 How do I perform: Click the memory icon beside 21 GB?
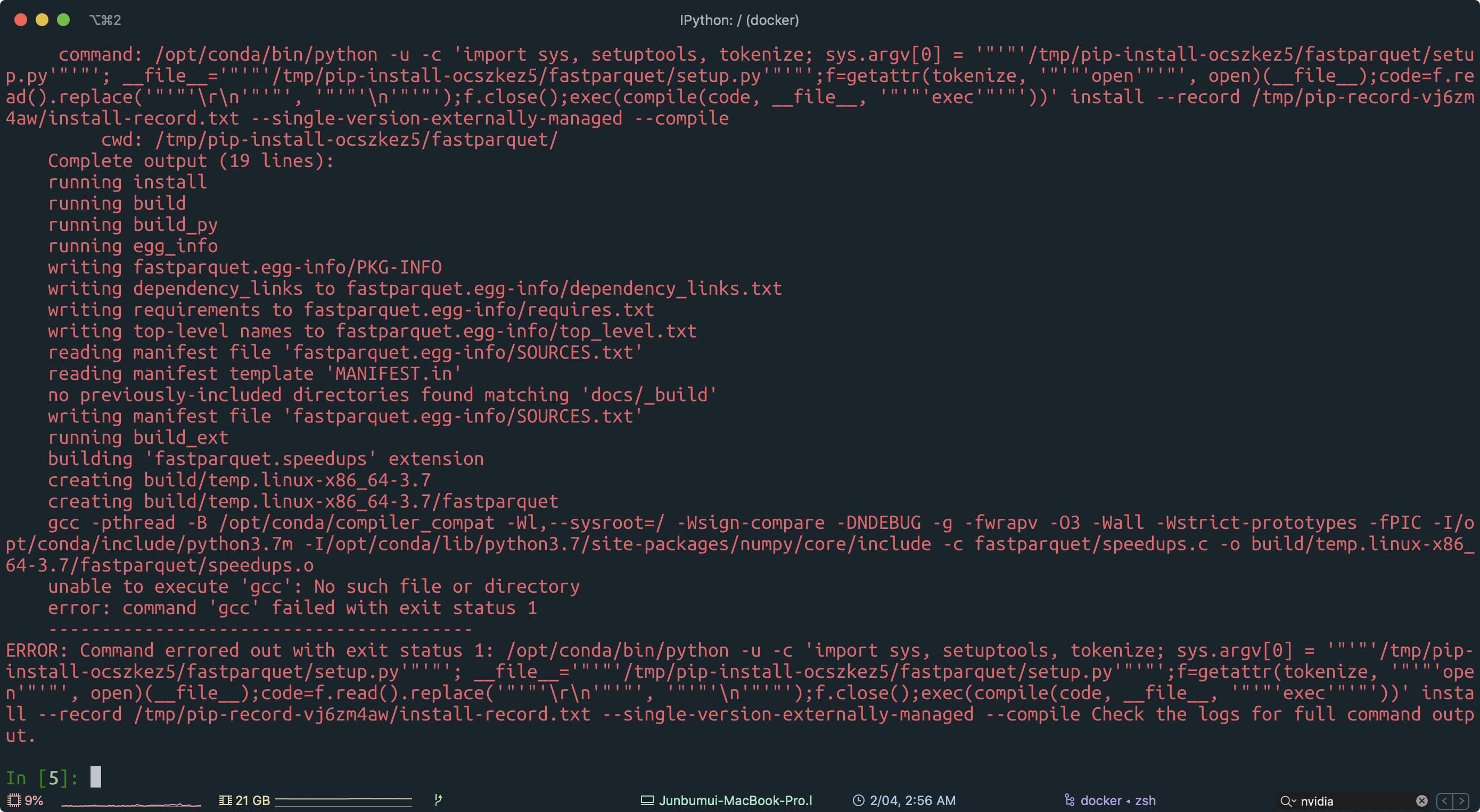pos(226,799)
